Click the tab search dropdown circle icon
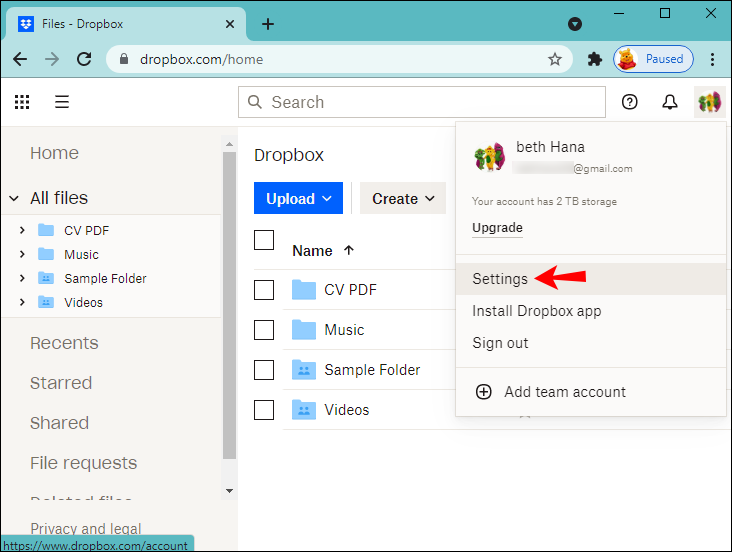 coord(575,24)
